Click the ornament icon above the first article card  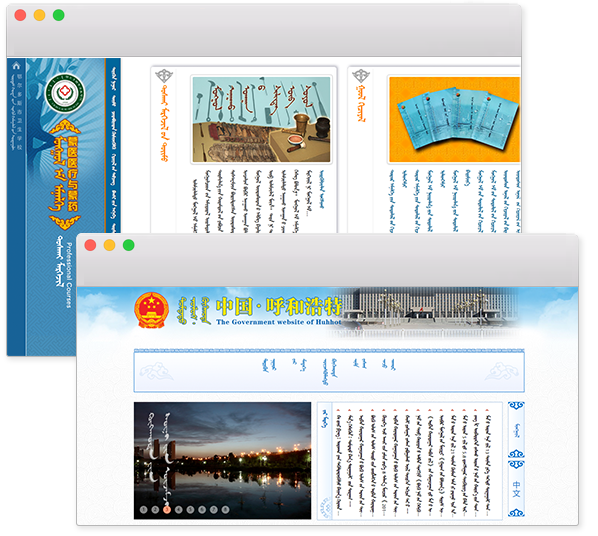tap(164, 75)
